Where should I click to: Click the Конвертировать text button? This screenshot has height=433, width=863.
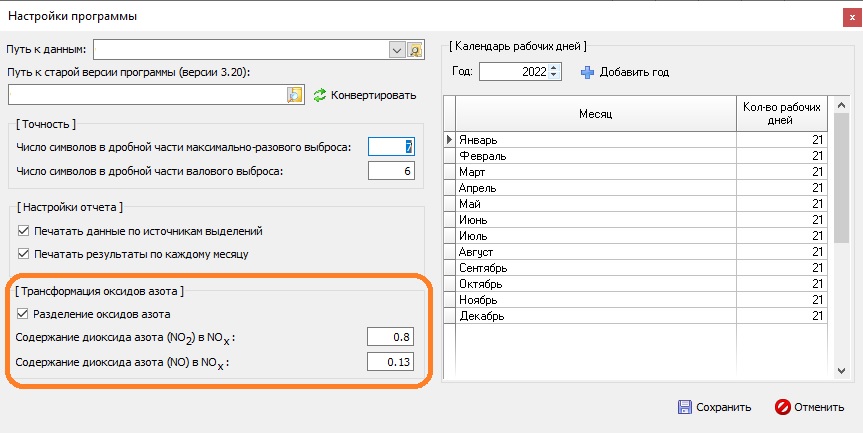click(376, 95)
